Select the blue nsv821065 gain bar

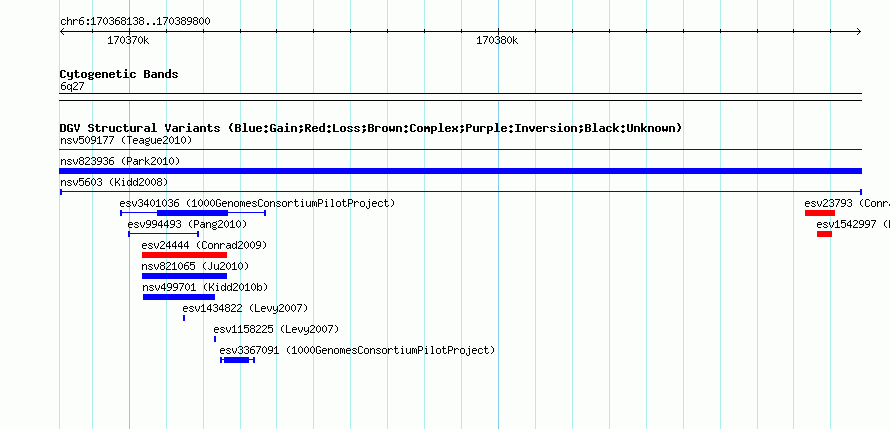pyautogui.click(x=184, y=276)
